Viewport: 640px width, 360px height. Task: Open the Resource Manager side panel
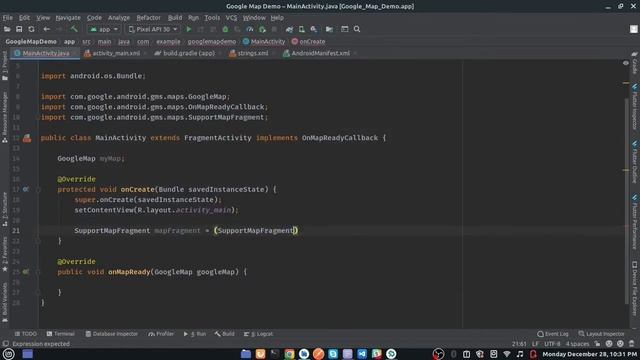[5, 117]
